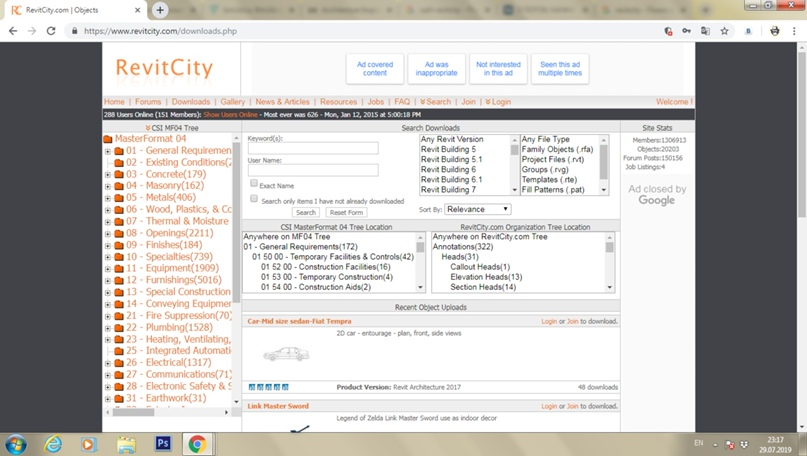Viewport: 807px width, 456px height.
Task: Click the 03 - Concrete folder icon
Action: click(x=119, y=174)
